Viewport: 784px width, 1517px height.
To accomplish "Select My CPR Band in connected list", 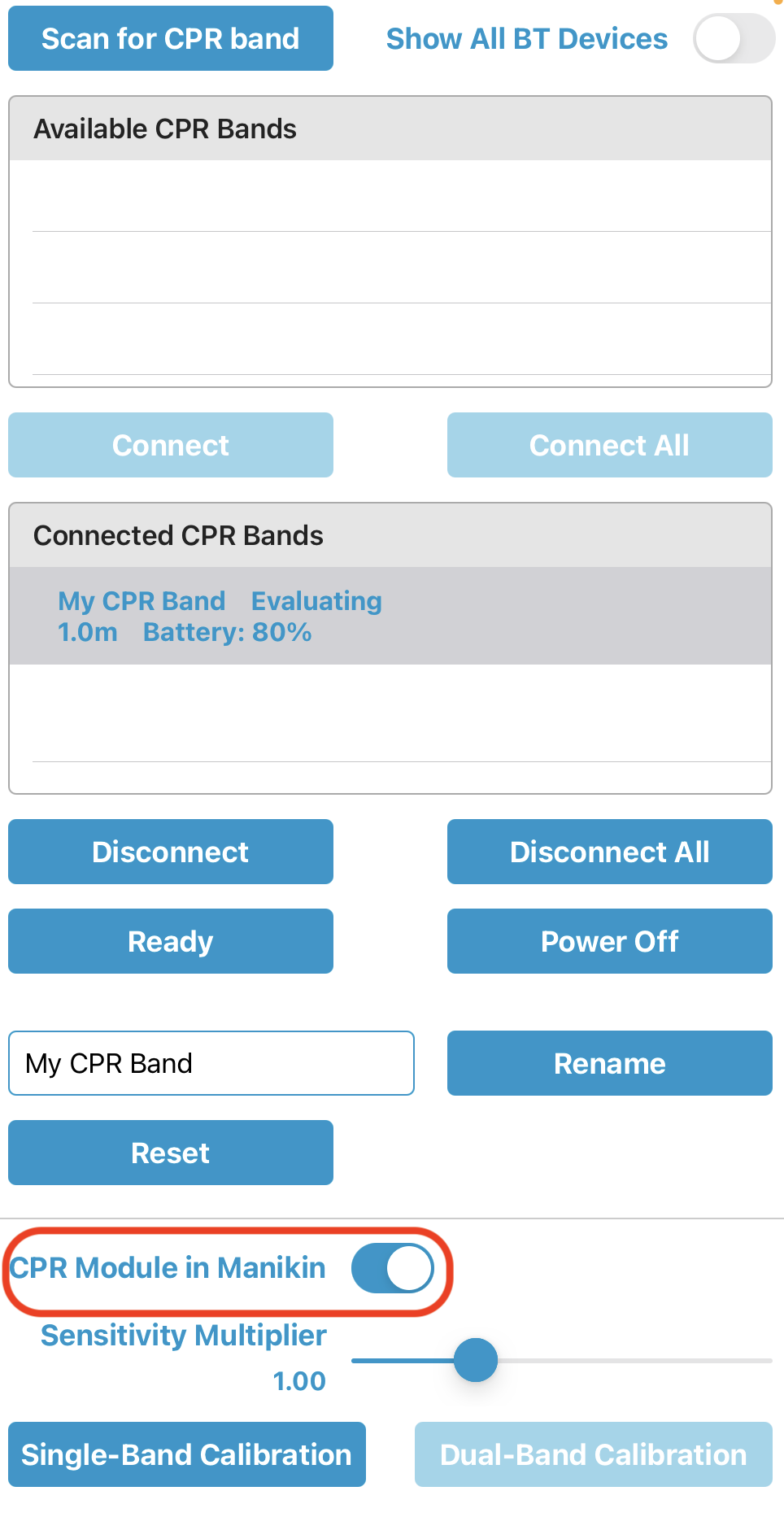I will click(220, 616).
